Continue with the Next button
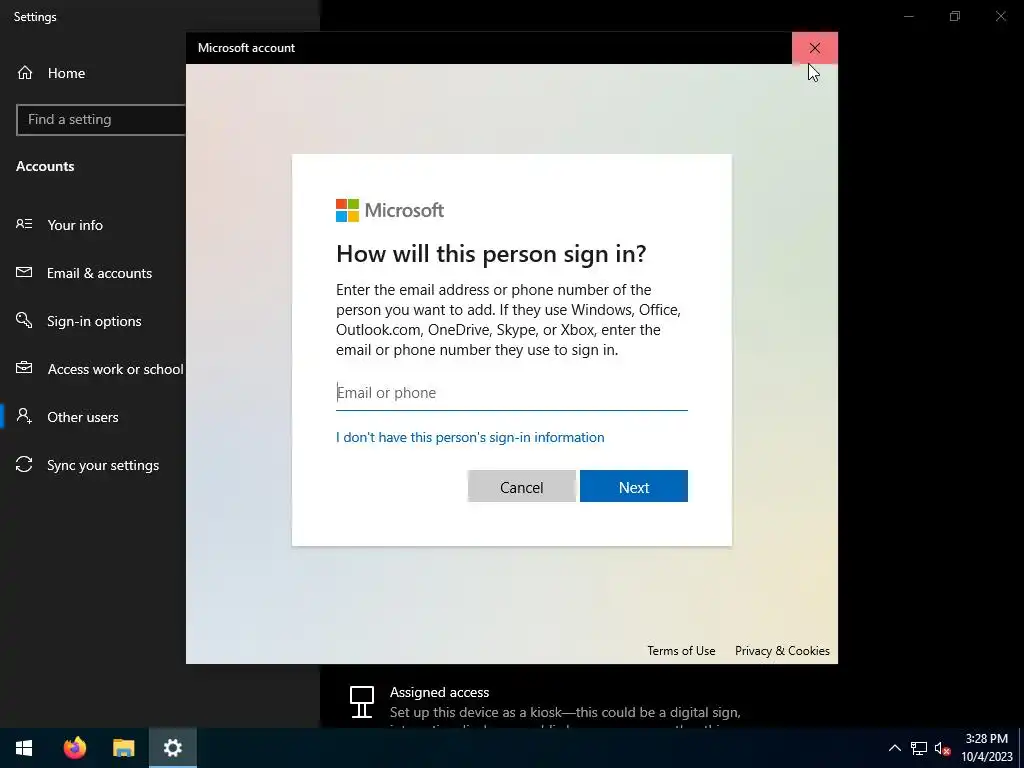 point(633,487)
